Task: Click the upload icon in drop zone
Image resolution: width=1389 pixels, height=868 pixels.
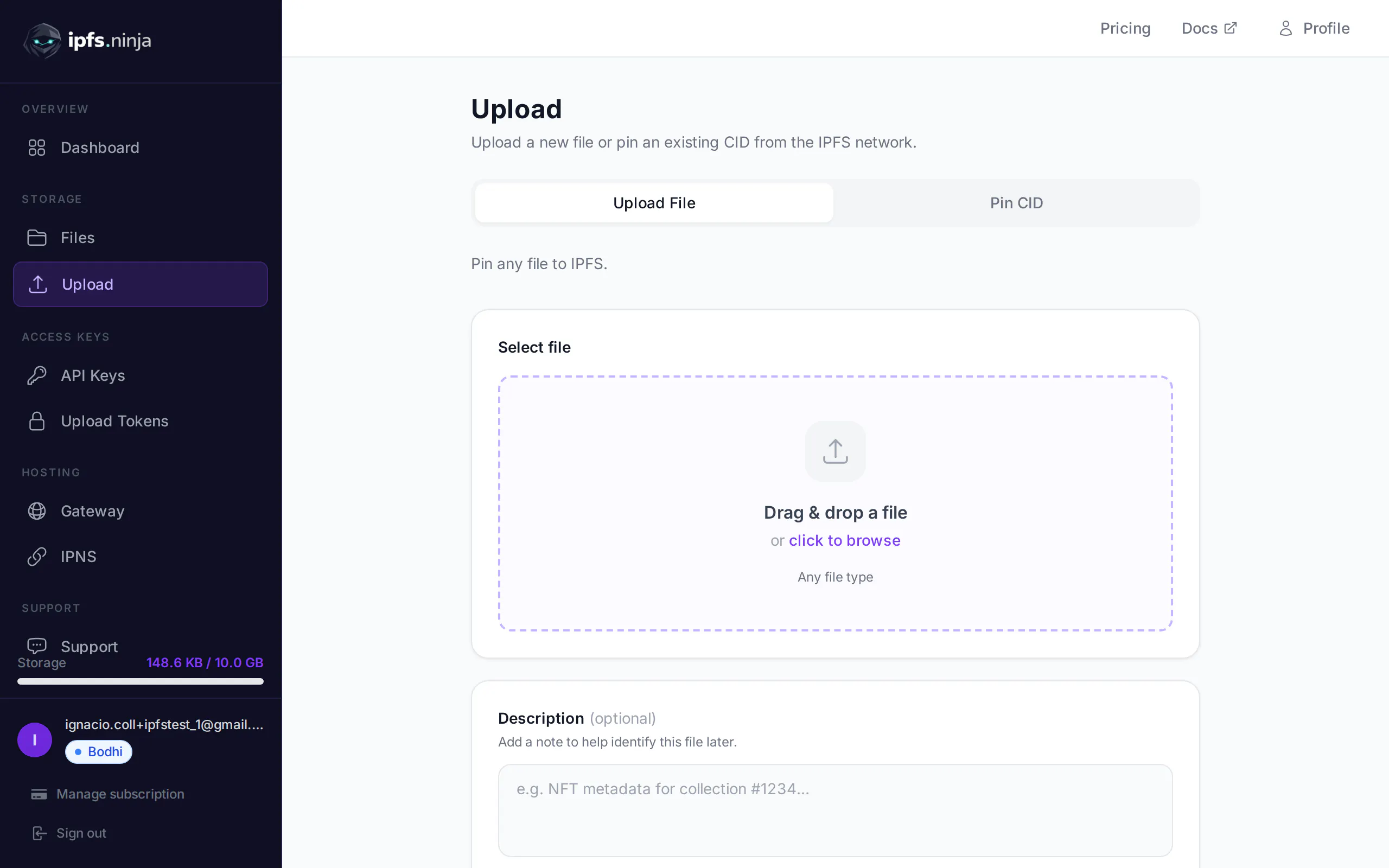Action: [x=835, y=451]
